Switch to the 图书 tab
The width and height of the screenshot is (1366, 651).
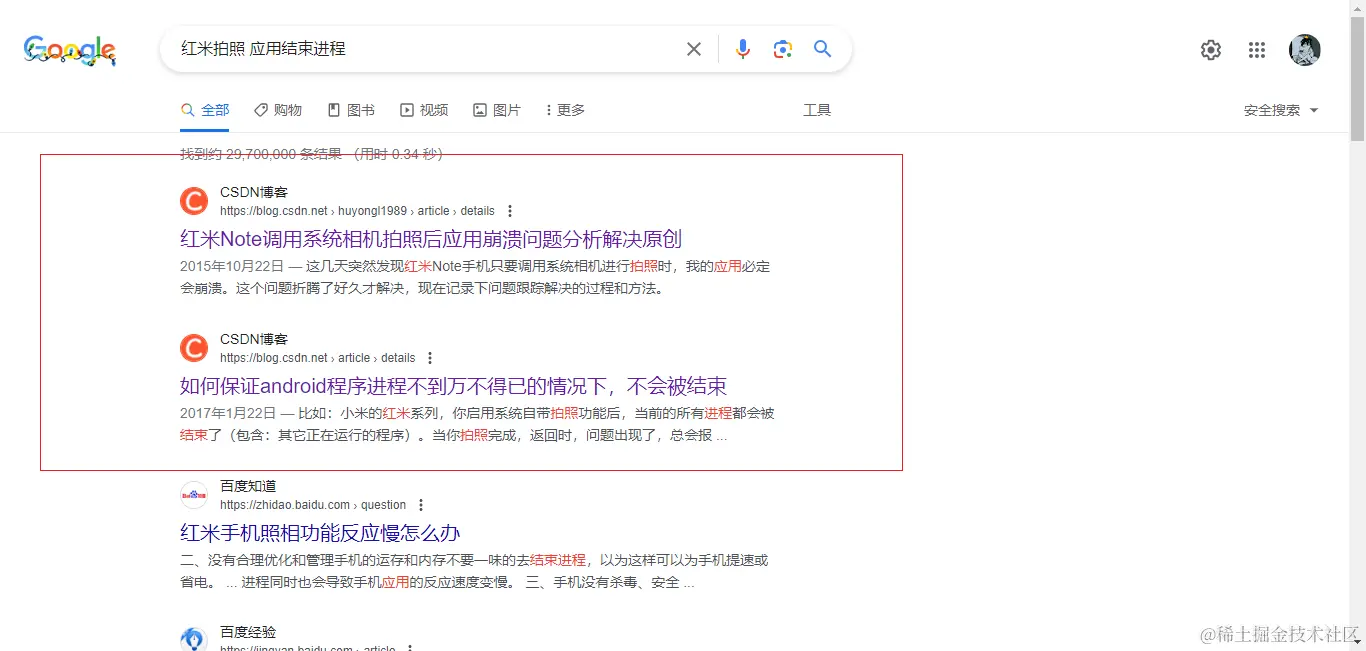(x=351, y=110)
